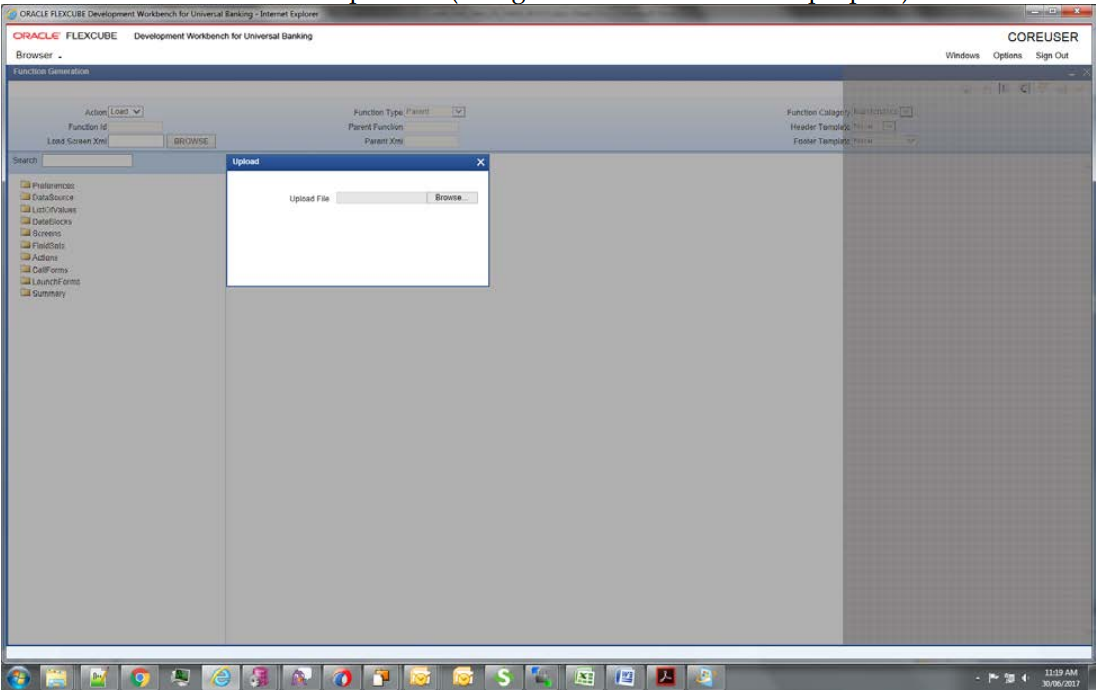Viewport: 1096px width, 690px height.
Task: Open Windows Explorer from the taskbar
Action: click(57, 677)
